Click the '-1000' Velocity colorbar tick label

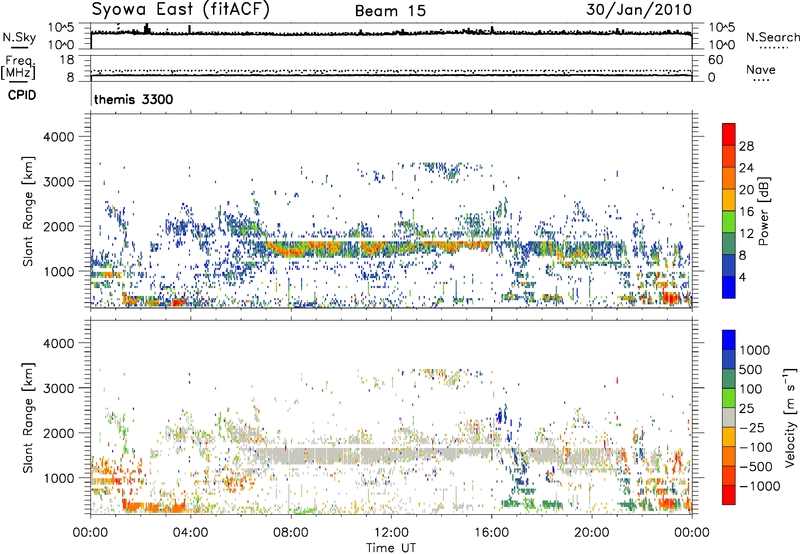(760, 486)
